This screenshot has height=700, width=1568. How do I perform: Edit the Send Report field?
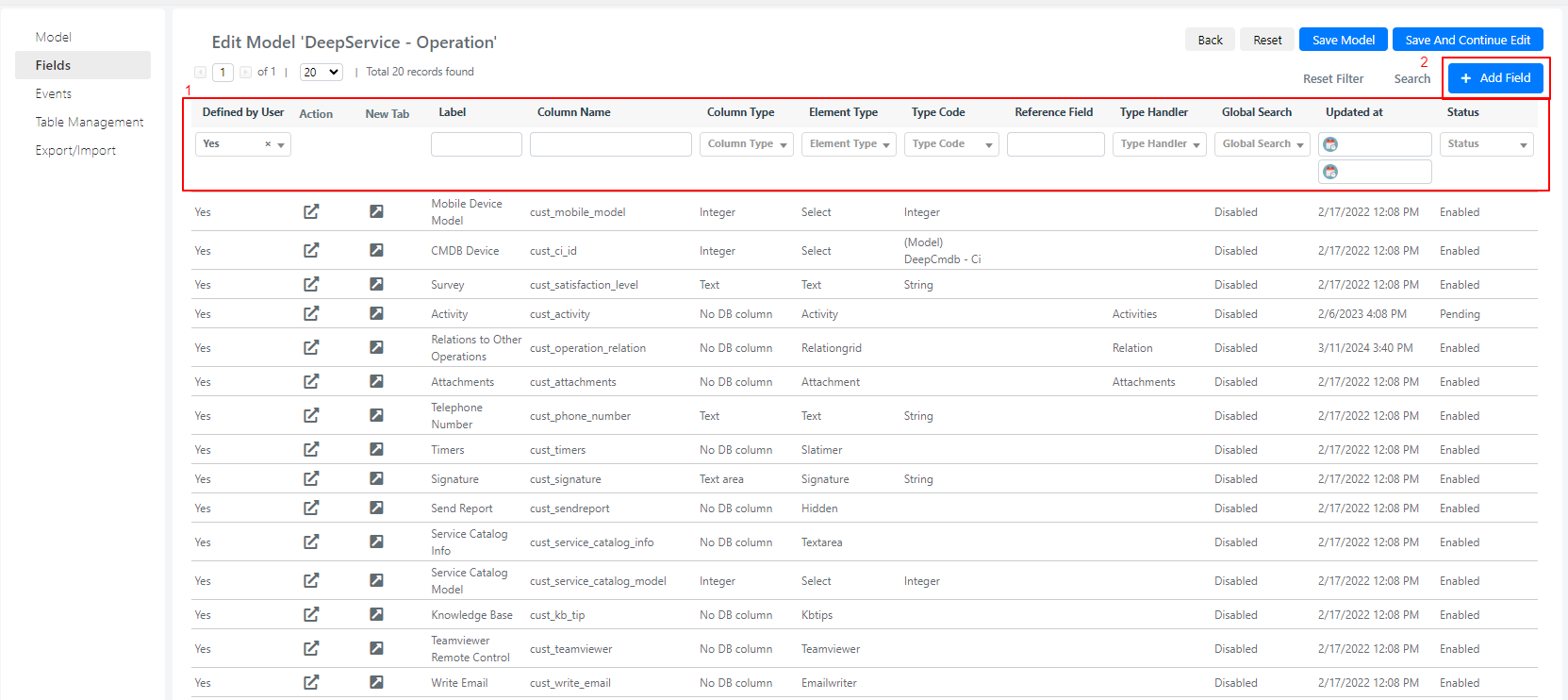point(311,508)
